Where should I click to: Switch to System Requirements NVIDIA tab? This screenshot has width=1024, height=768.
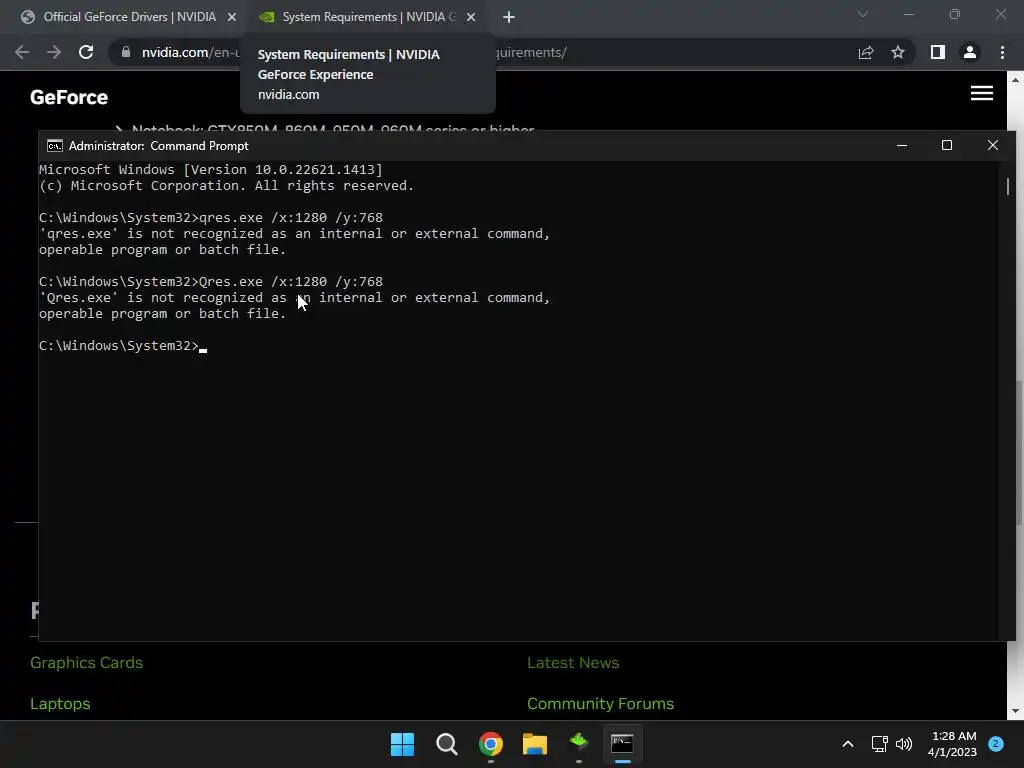click(x=368, y=17)
